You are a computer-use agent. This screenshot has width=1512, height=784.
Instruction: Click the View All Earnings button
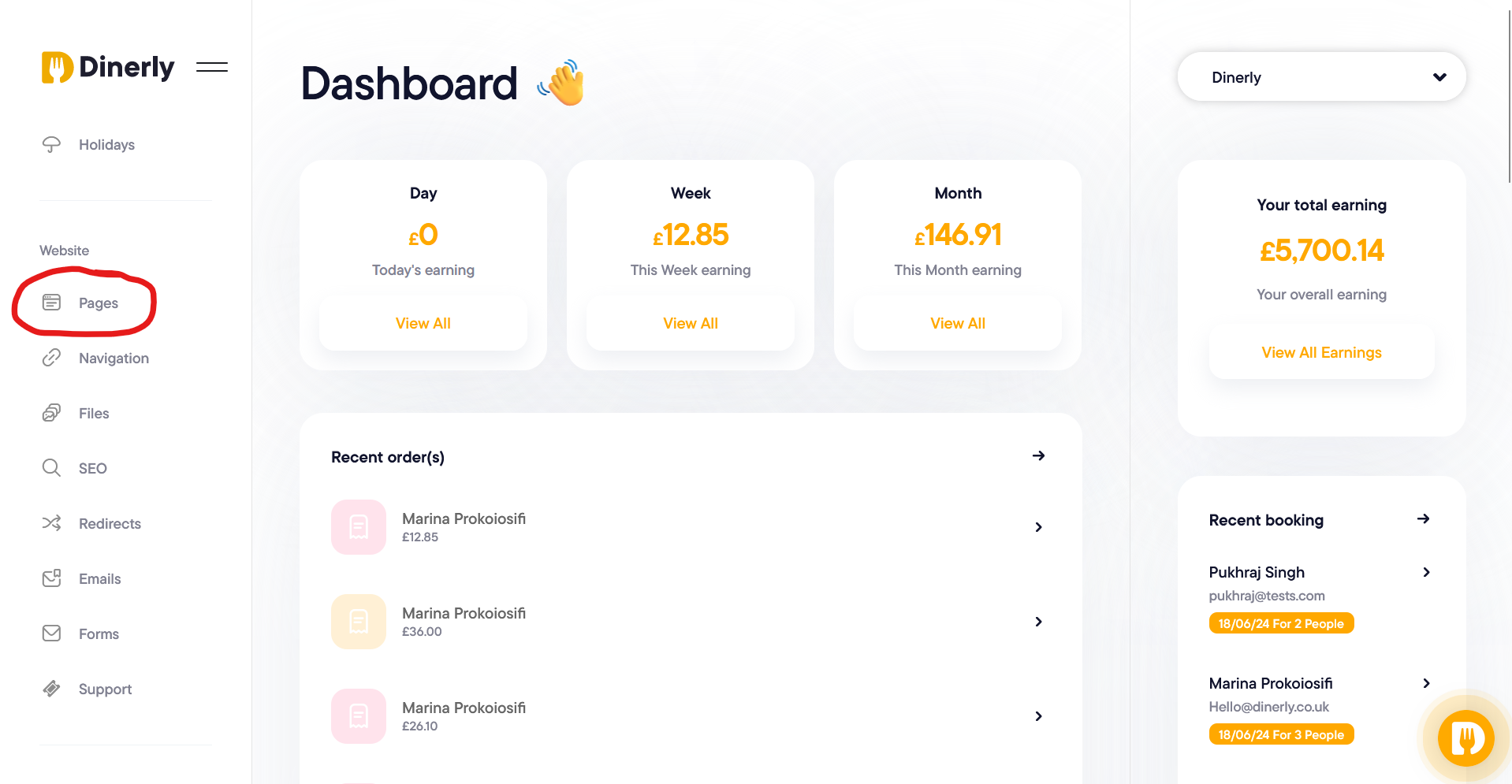click(x=1321, y=352)
